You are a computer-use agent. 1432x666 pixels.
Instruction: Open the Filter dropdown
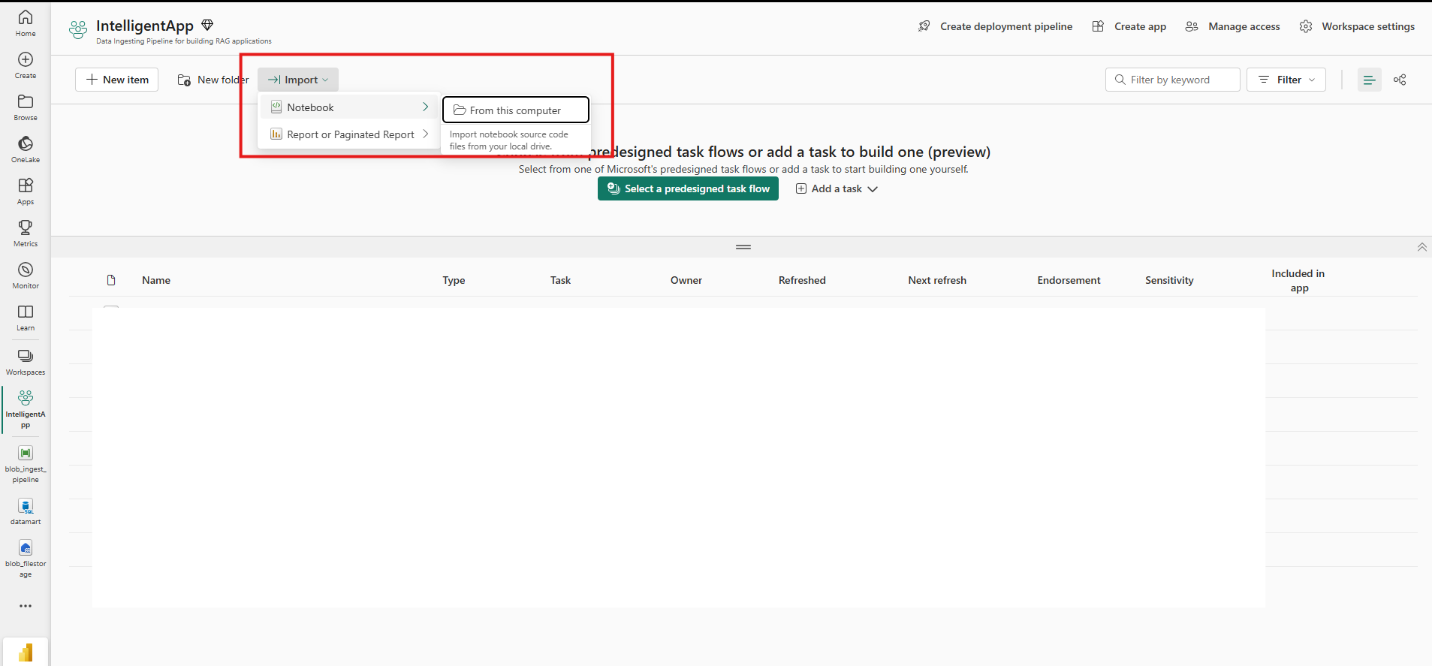point(1286,80)
